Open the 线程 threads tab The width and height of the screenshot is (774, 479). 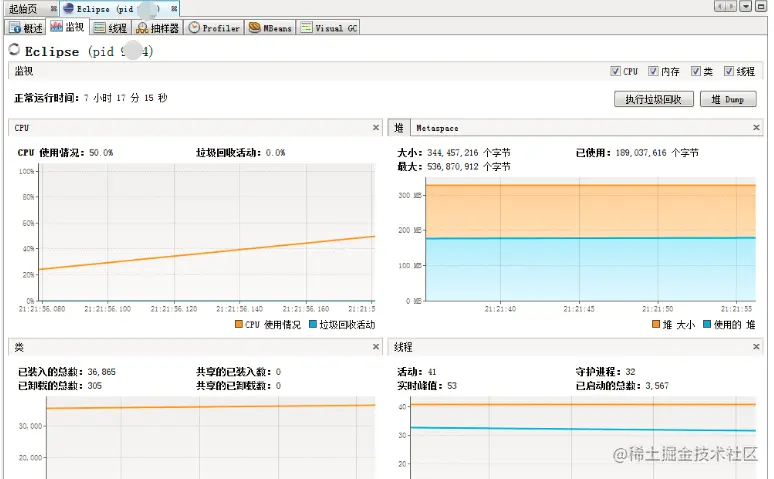111,28
